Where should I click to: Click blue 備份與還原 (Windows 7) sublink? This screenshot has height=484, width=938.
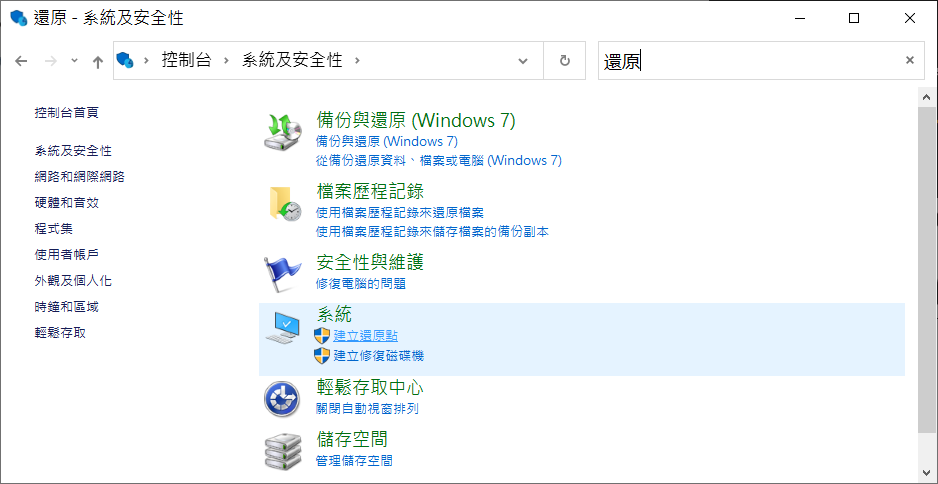pyautogui.click(x=387, y=142)
